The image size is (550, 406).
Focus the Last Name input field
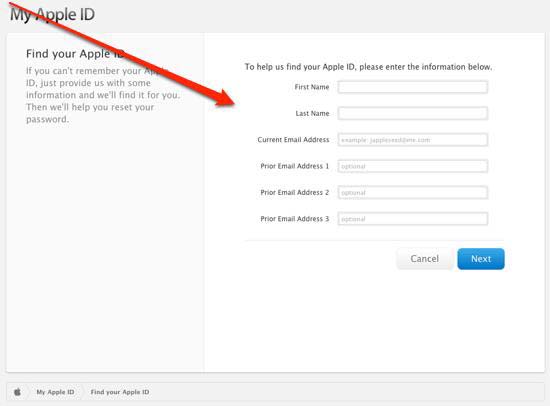pos(412,113)
